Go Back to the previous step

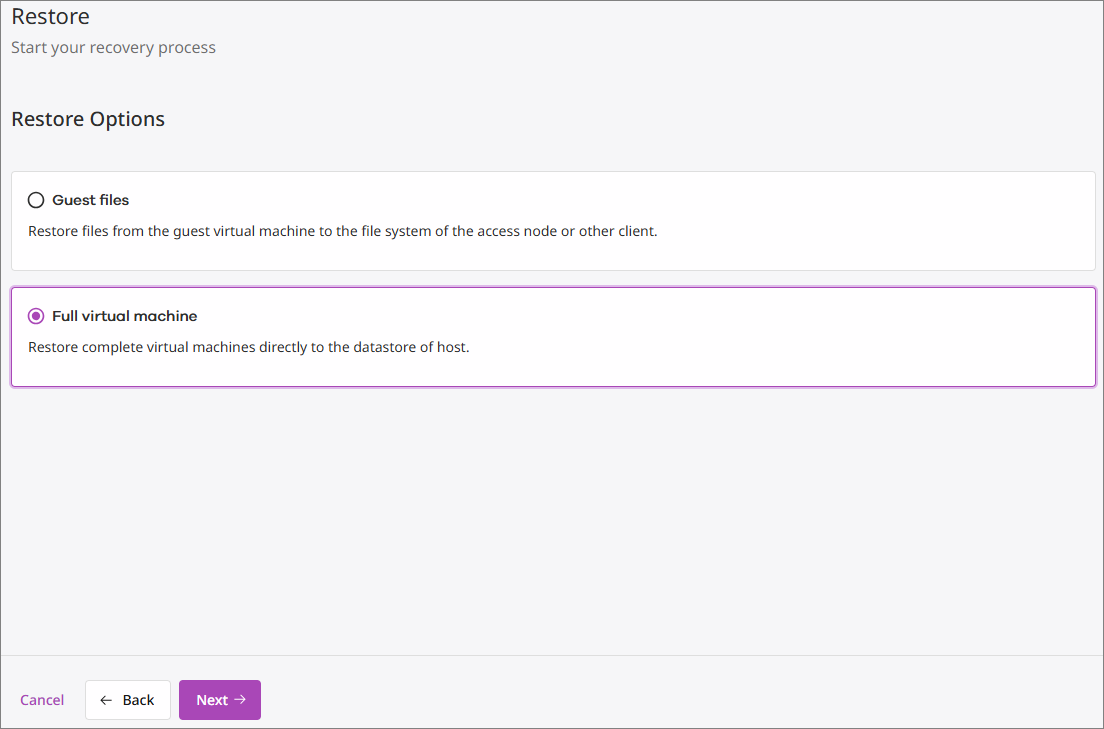(x=127, y=700)
